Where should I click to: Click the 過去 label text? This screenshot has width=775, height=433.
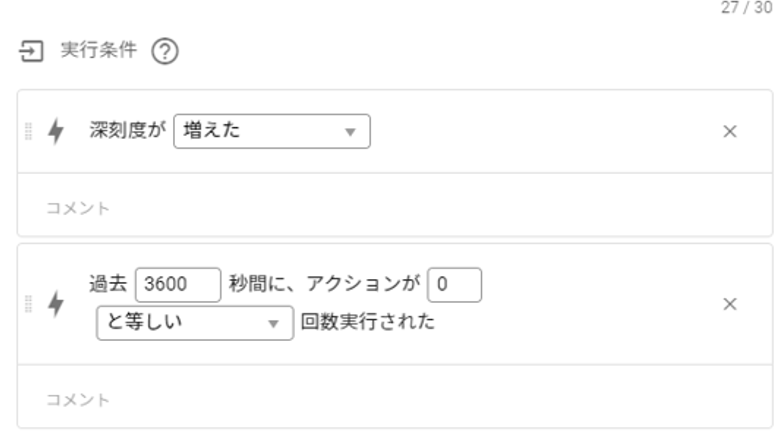click(107, 285)
